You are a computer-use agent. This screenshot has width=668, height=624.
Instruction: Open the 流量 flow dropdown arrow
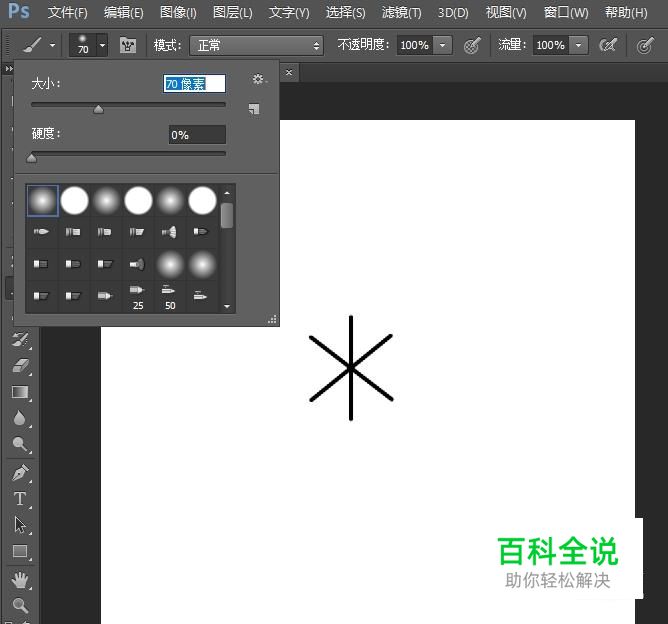coord(579,45)
